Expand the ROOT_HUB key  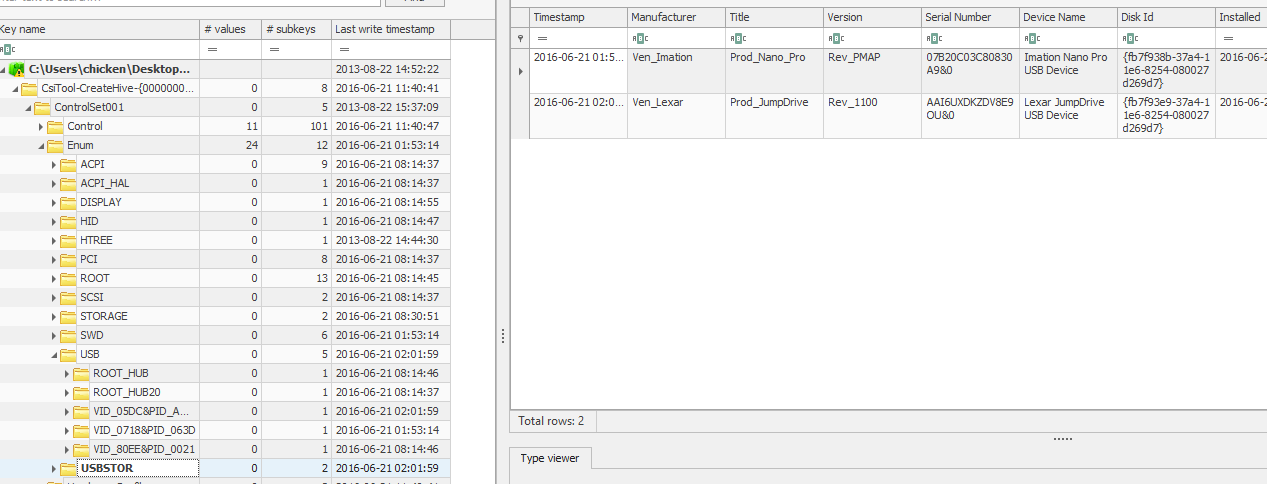67,374
